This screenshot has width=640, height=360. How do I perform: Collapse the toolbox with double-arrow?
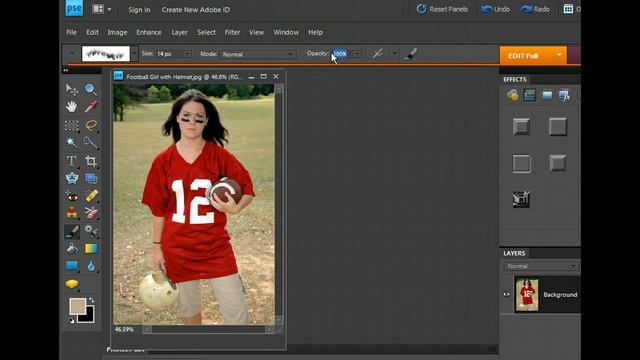65,70
